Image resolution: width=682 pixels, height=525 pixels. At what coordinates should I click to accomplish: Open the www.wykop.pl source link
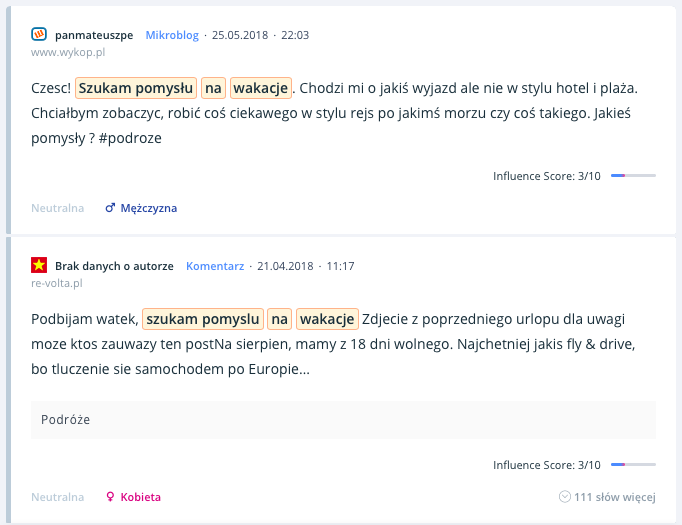(68, 51)
